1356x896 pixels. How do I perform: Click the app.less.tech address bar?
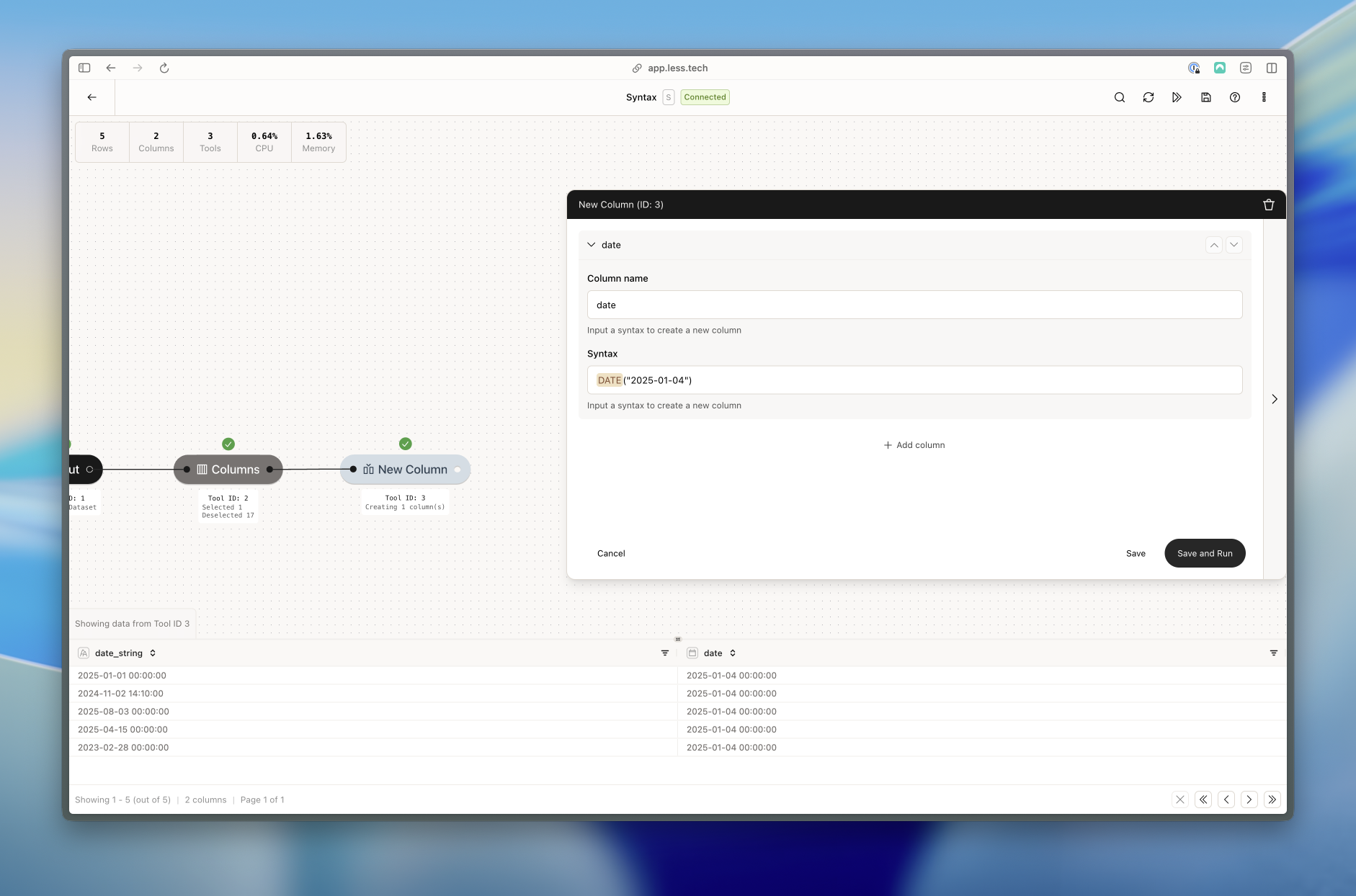670,68
